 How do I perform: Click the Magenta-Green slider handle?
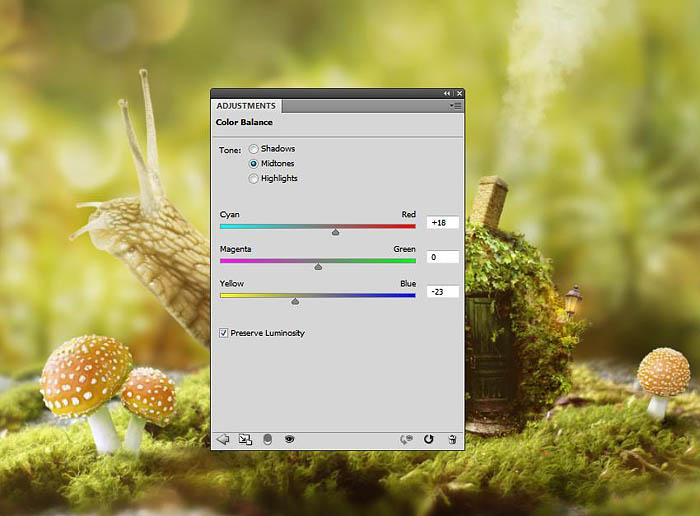[318, 266]
